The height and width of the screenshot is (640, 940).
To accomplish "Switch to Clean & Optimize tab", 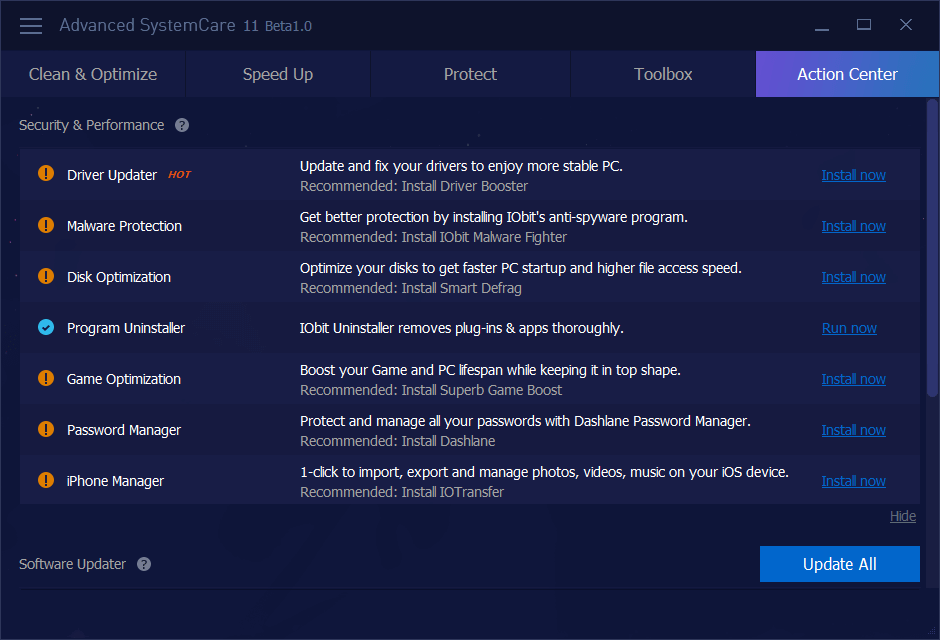I will [93, 74].
